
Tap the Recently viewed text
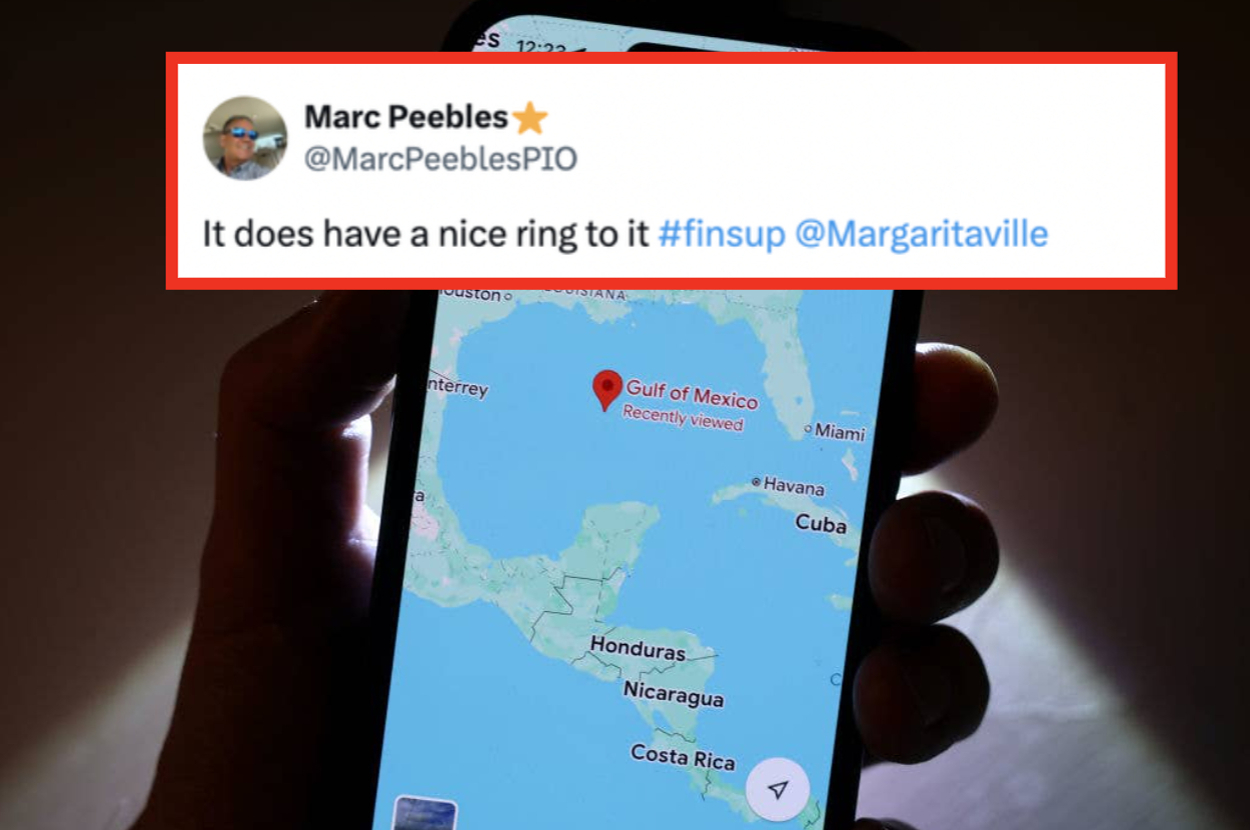pyautogui.click(x=683, y=417)
